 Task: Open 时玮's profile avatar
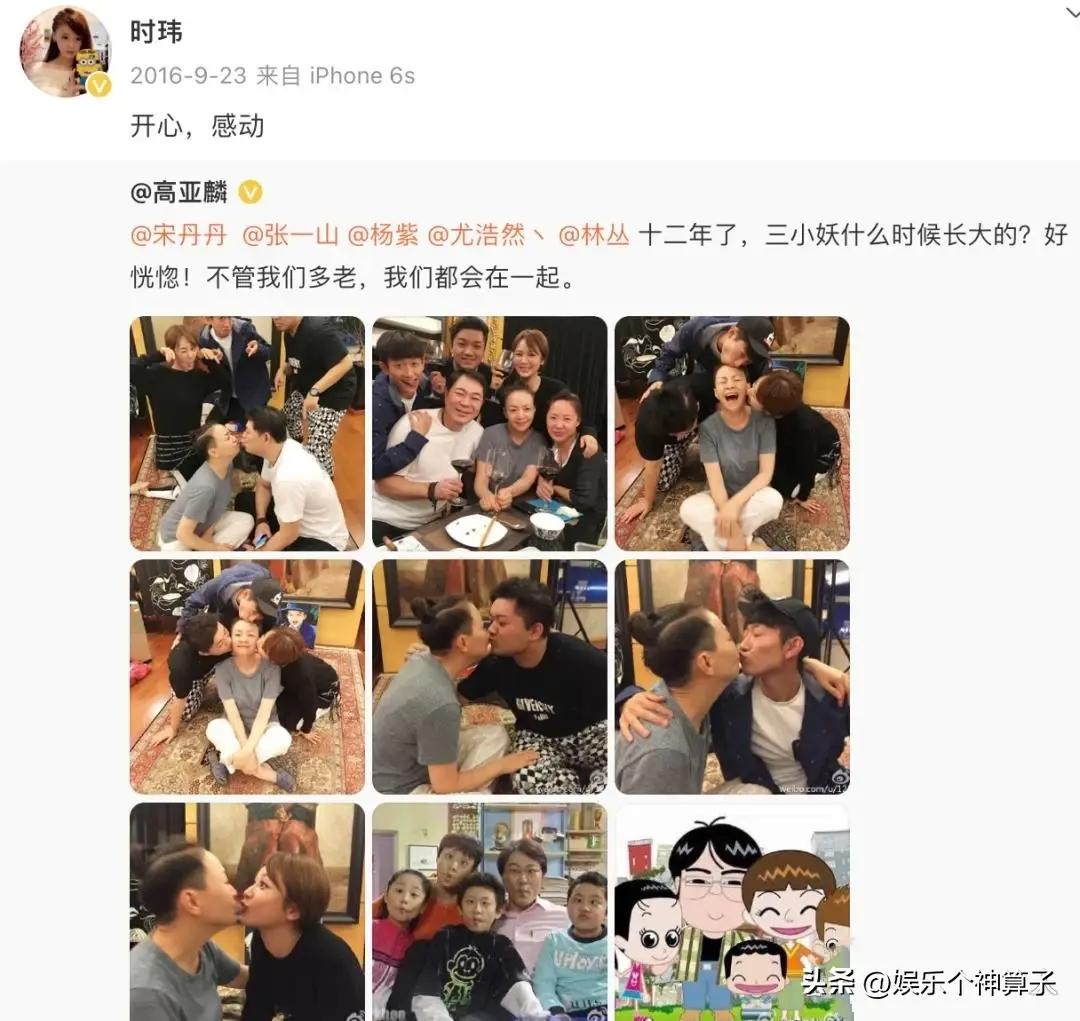[x=65, y=54]
